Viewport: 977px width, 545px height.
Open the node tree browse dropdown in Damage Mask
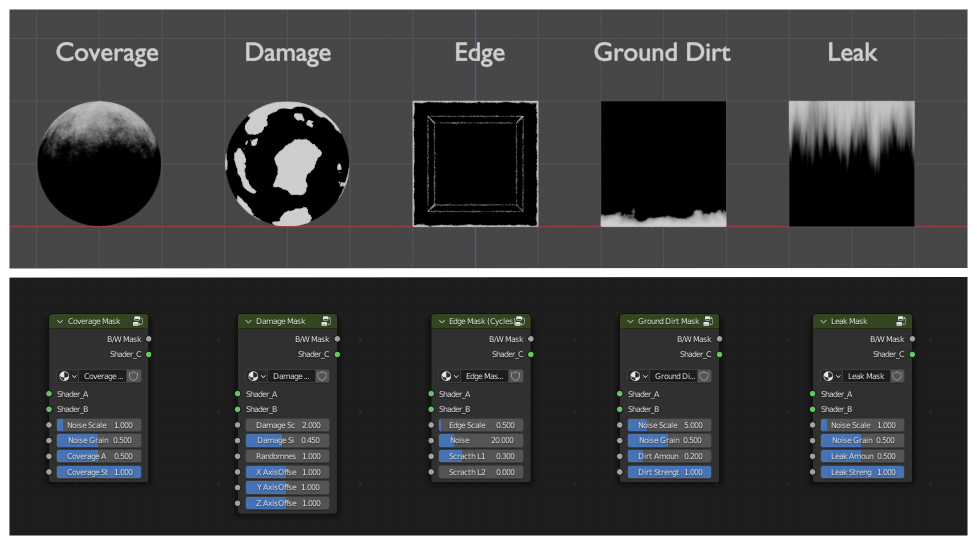pos(256,376)
